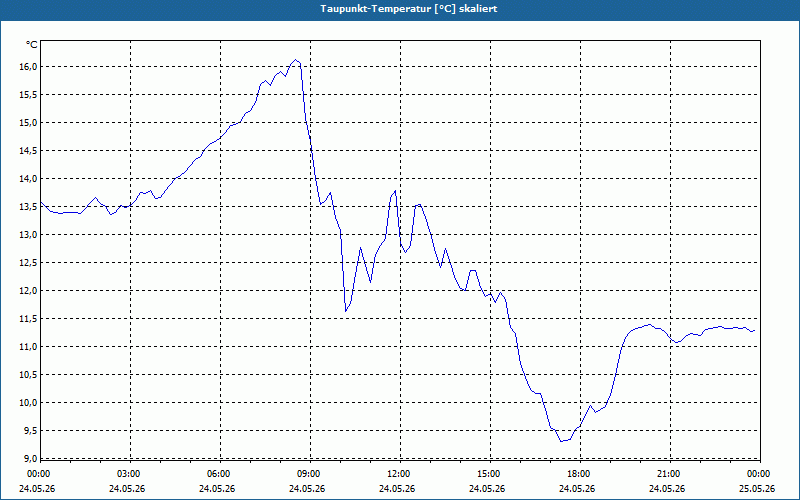The width and height of the screenshot is (800, 500).
Task: Click the 06:00 time label
Action: [x=220, y=474]
